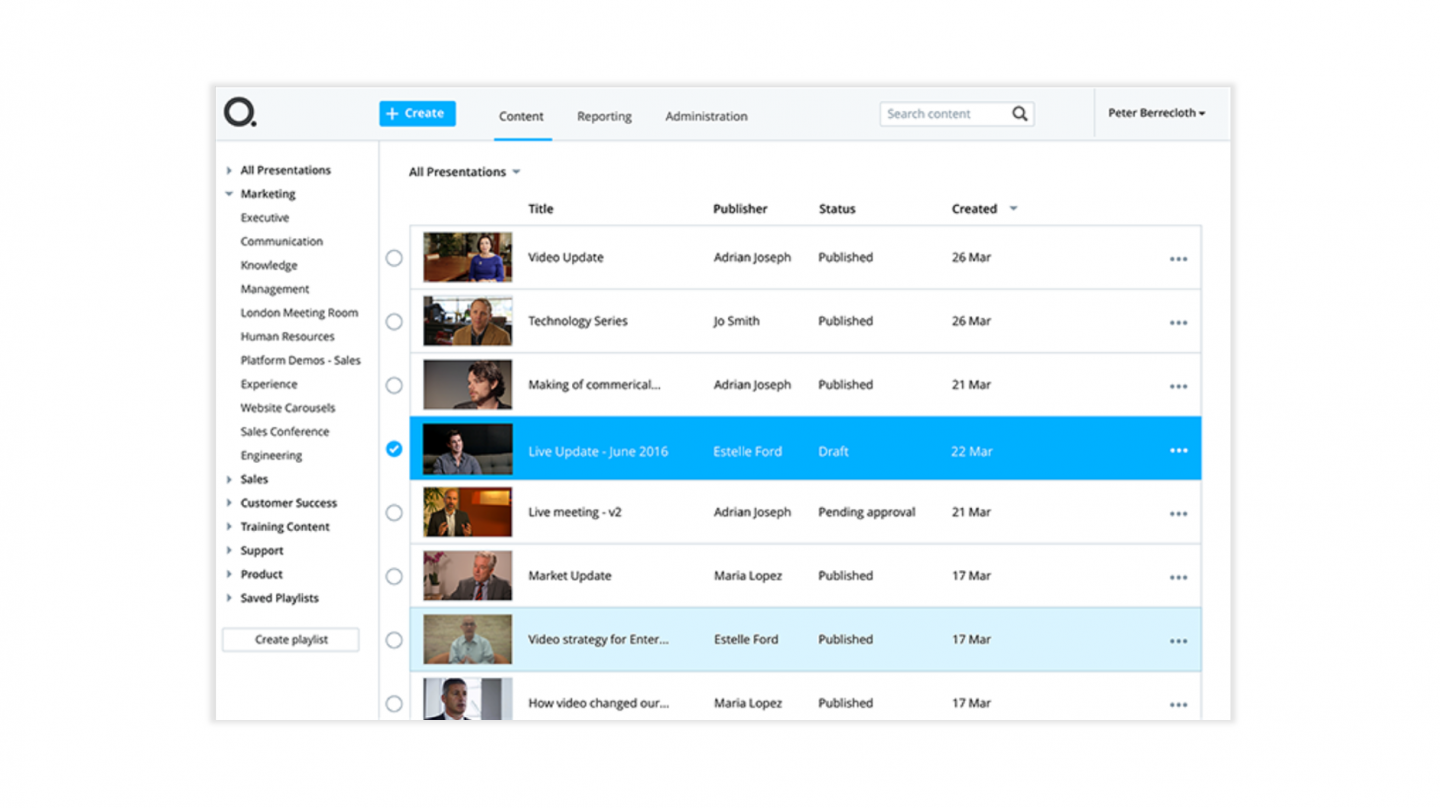Open ellipsis menu on Market Update row
Viewport: 1440px width, 808px height.
[x=1178, y=575]
